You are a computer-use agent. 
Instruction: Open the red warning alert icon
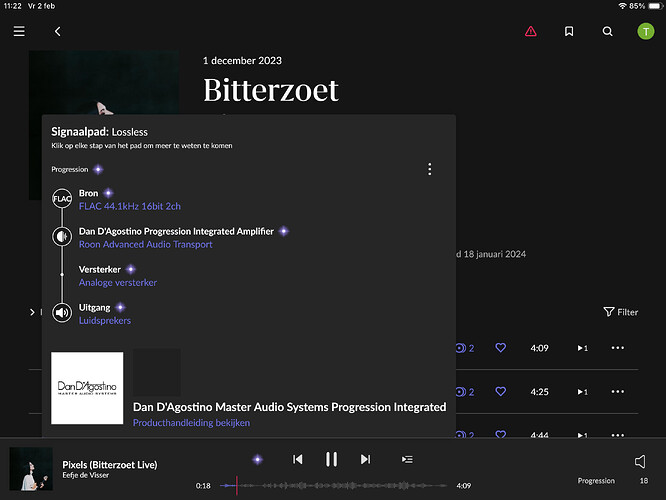[530, 31]
